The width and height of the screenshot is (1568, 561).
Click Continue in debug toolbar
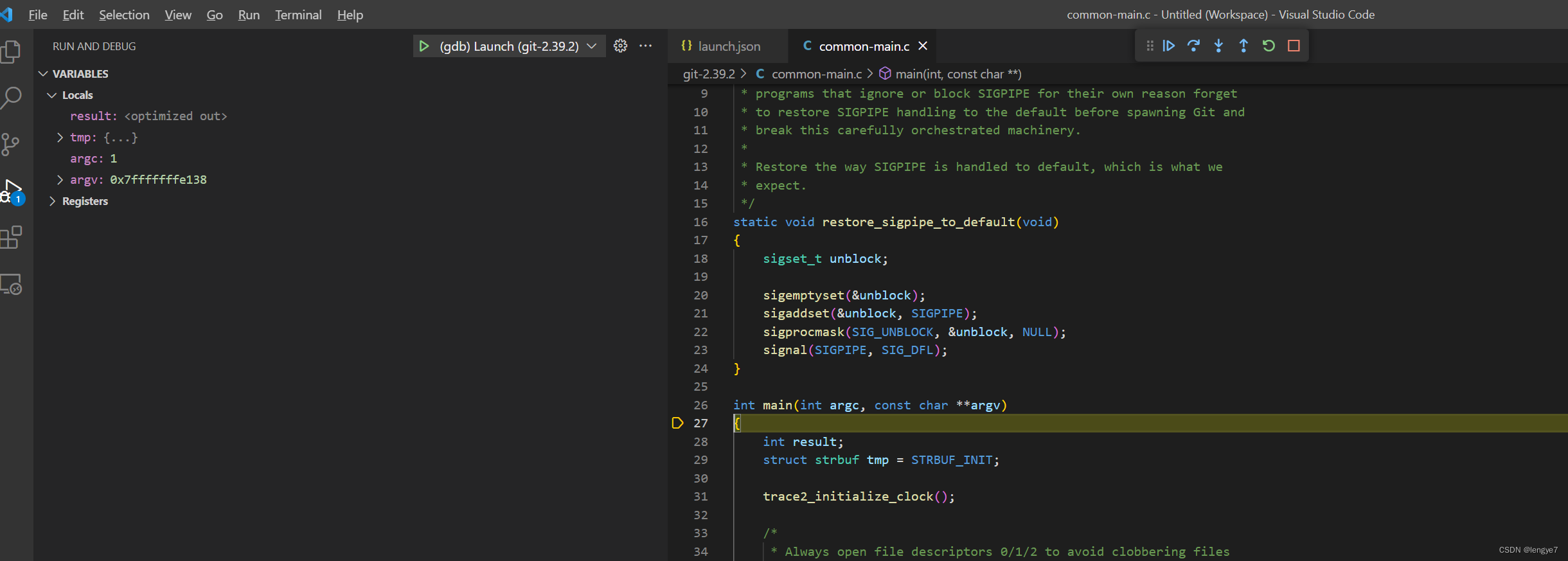tap(1169, 46)
